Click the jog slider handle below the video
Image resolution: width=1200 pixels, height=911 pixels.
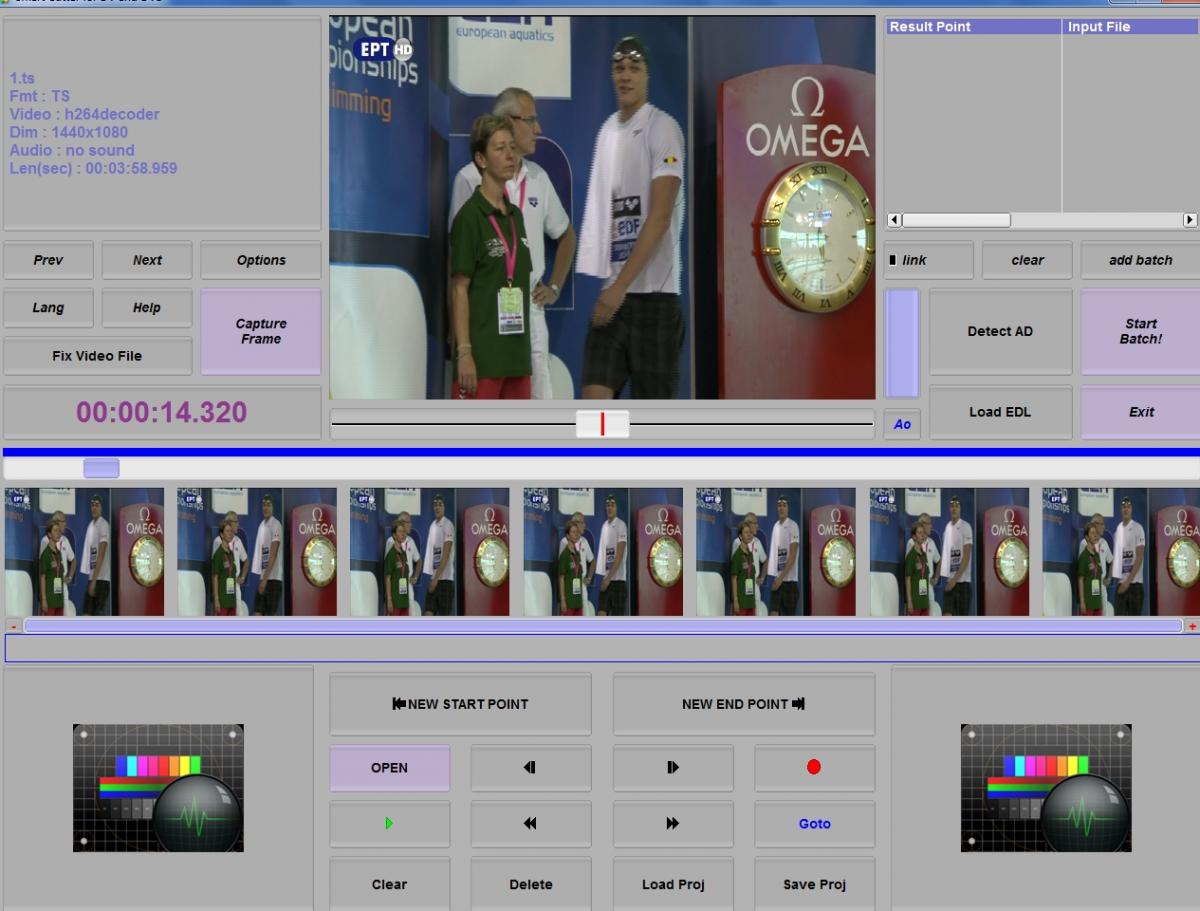[x=602, y=424]
